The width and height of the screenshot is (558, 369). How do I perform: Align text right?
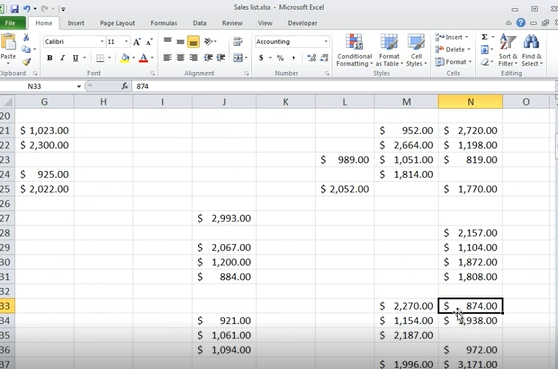193,58
